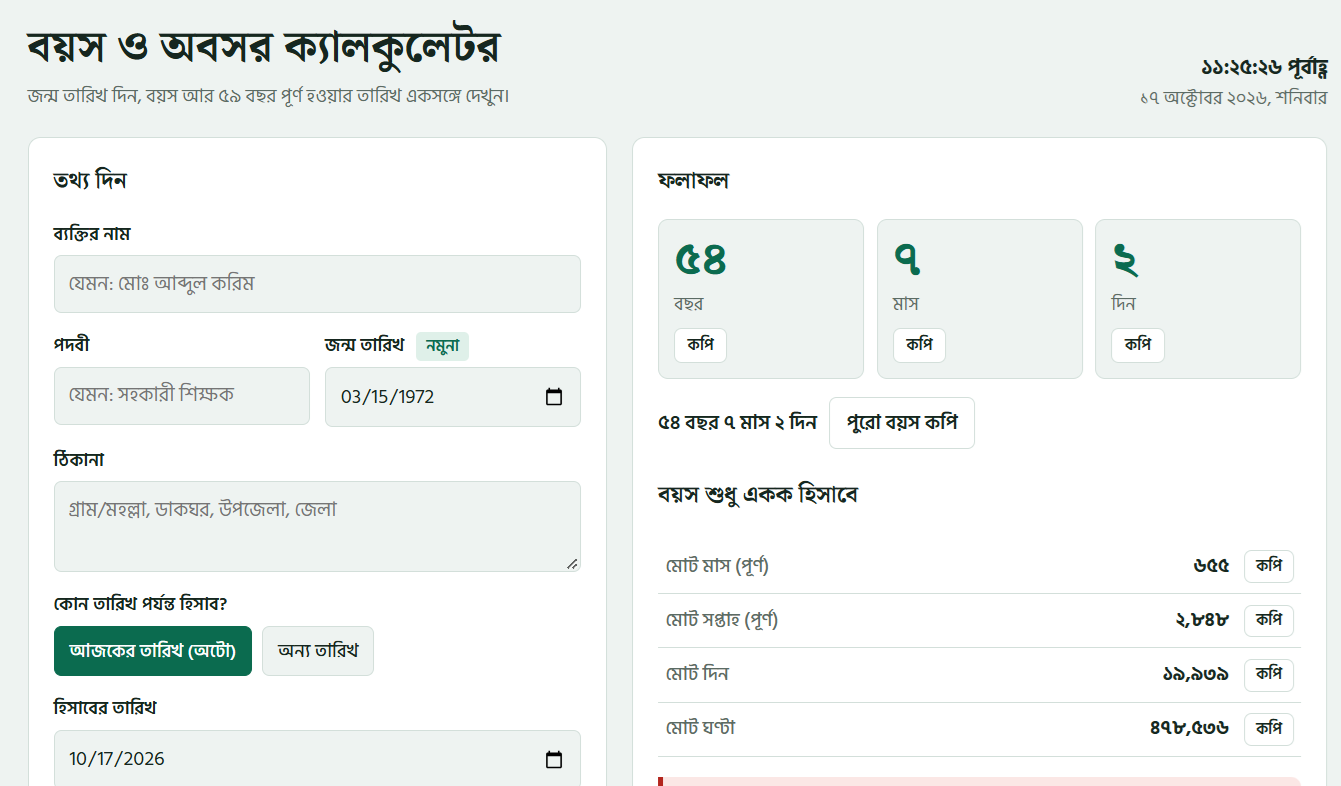Click the বয়স শুধু একক হিসাবে heading
The height and width of the screenshot is (786, 1341).
pos(758,495)
